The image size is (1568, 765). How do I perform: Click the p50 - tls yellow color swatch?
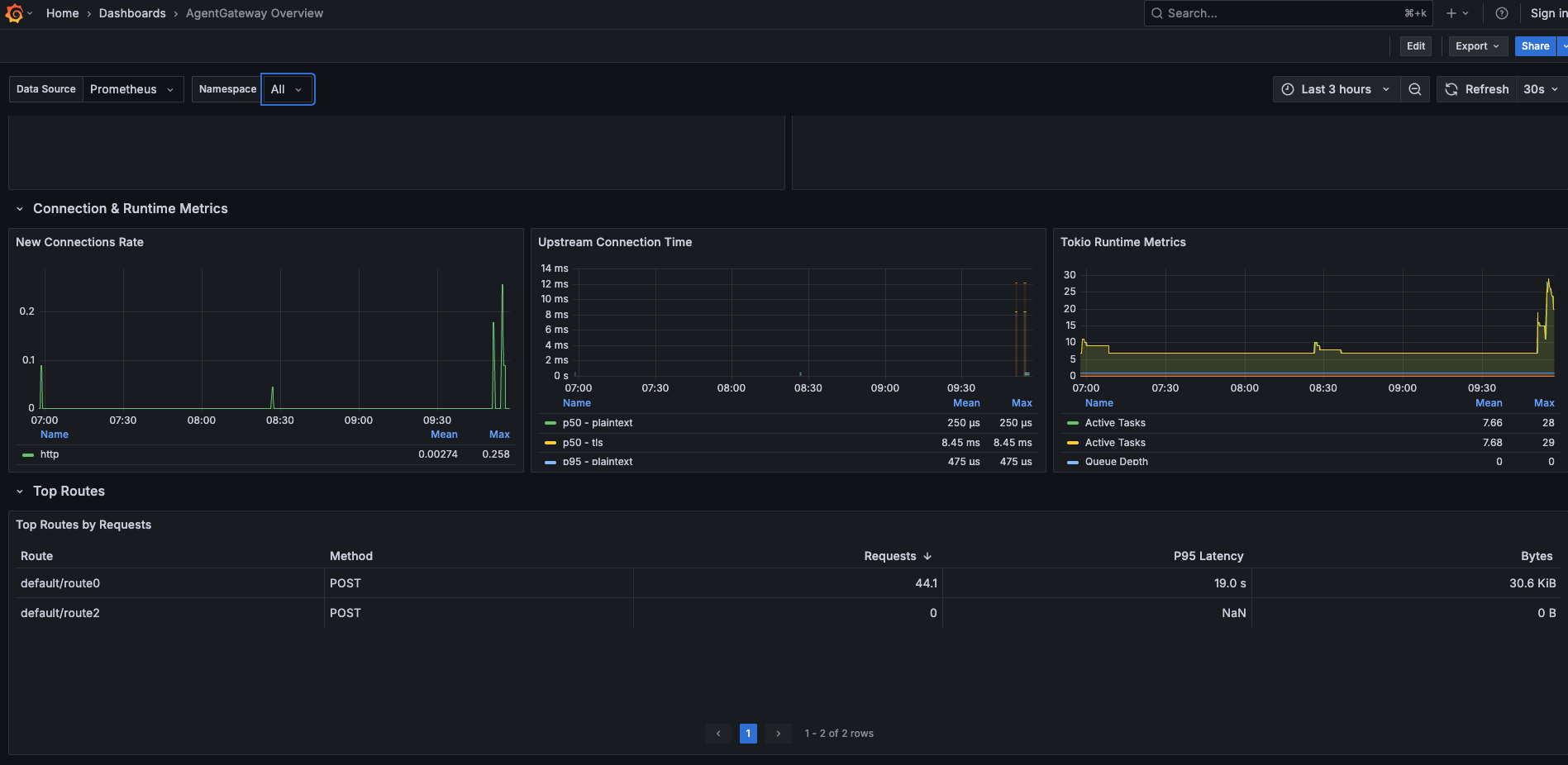pos(550,443)
